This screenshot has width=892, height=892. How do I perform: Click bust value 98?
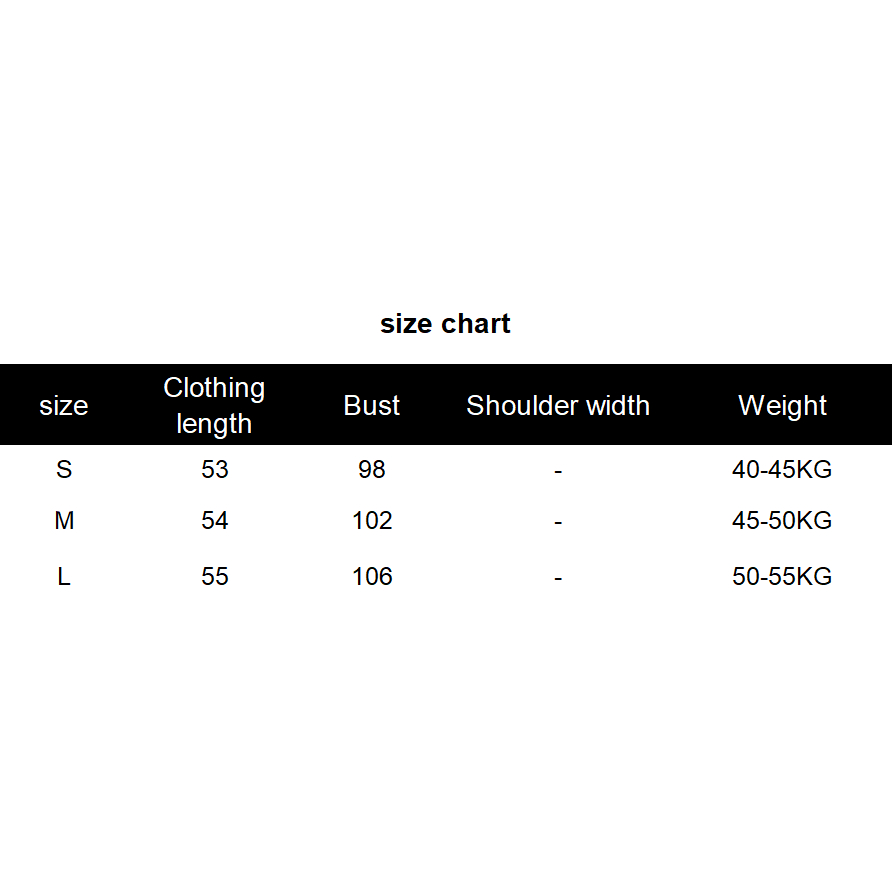(x=372, y=469)
